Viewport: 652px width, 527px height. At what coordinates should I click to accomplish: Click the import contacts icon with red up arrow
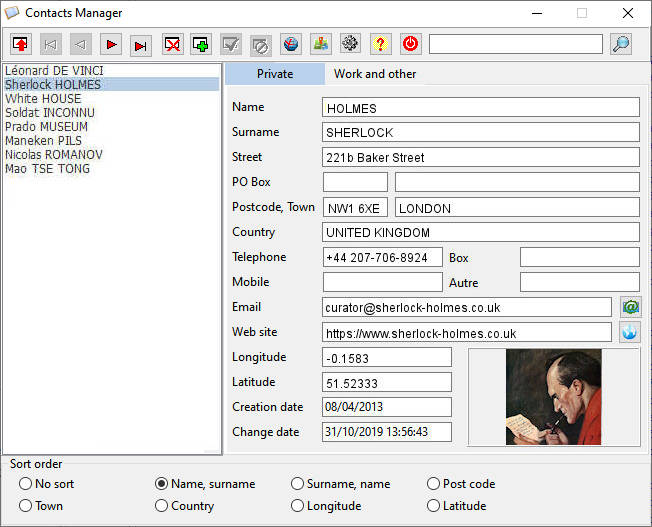pyautogui.click(x=20, y=44)
